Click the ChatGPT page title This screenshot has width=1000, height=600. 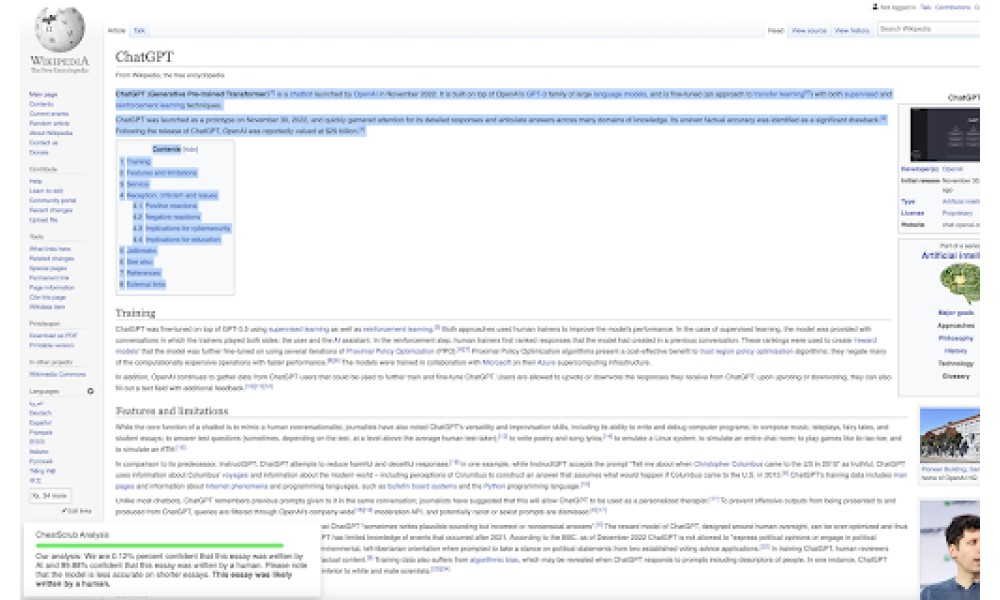click(x=144, y=56)
